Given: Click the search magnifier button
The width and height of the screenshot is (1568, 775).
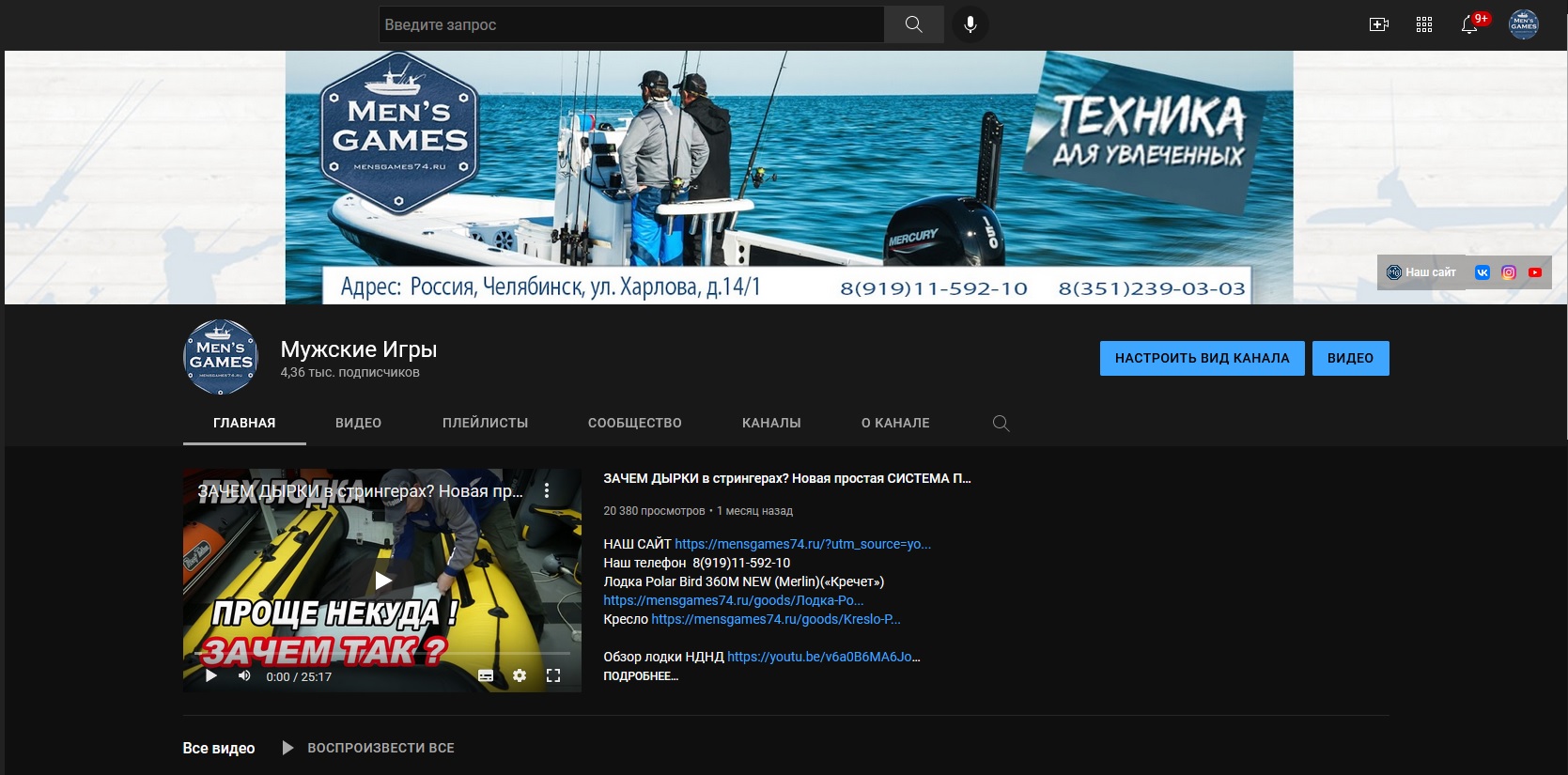Looking at the screenshot, I should (913, 24).
